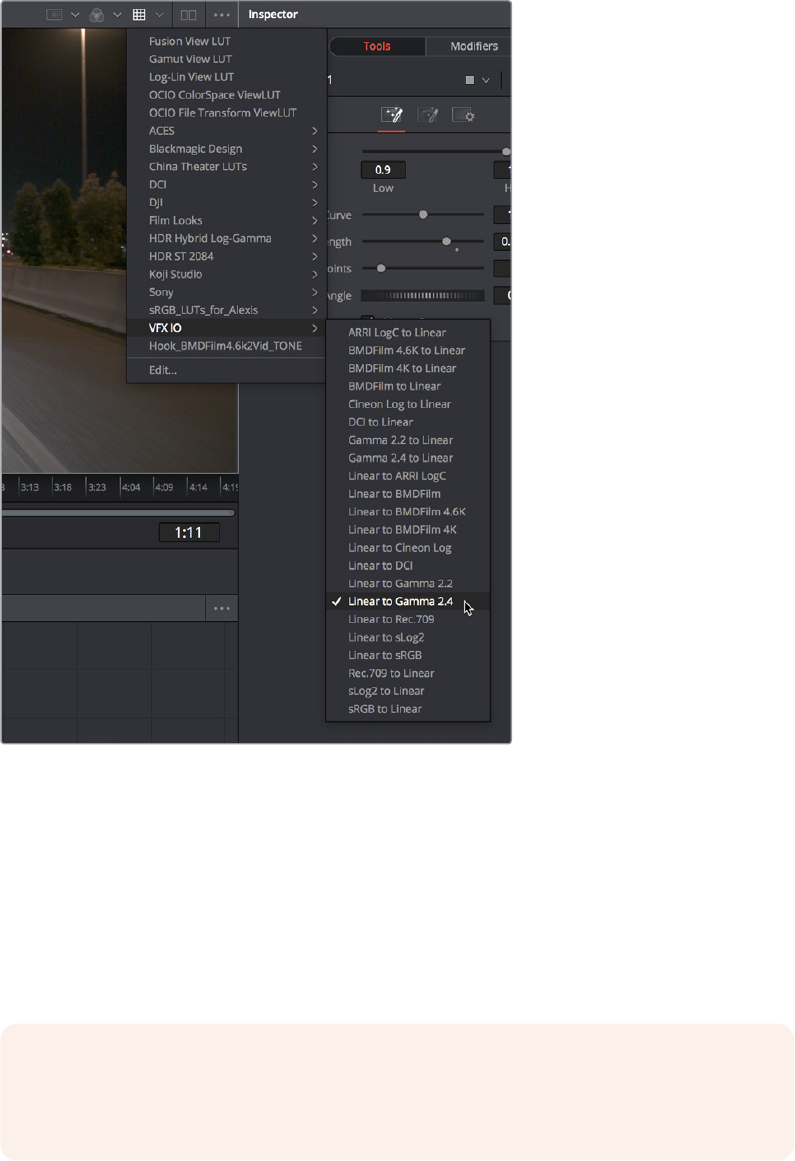The image size is (795, 1161).
Task: Choose Linear to Rec.709
Action: click(408, 620)
